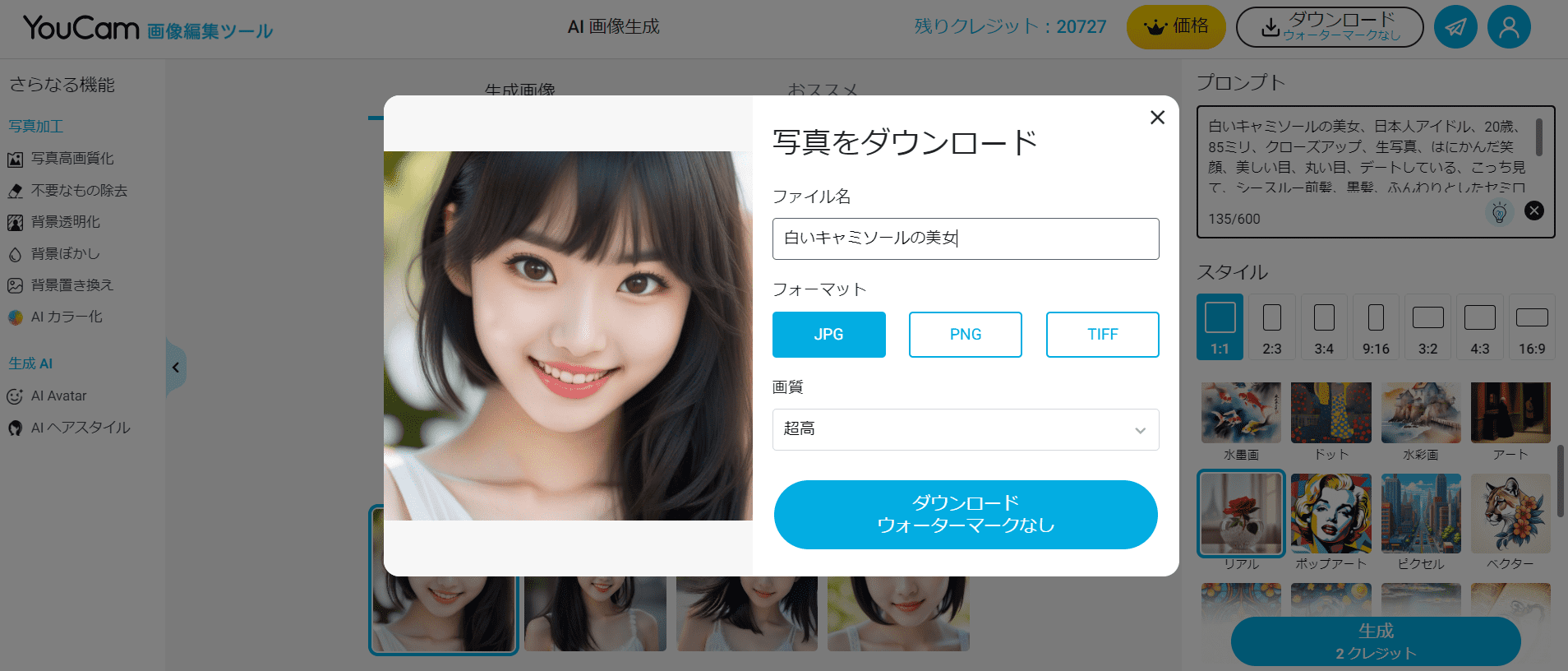Choose アート style thumbnail

click(1510, 413)
